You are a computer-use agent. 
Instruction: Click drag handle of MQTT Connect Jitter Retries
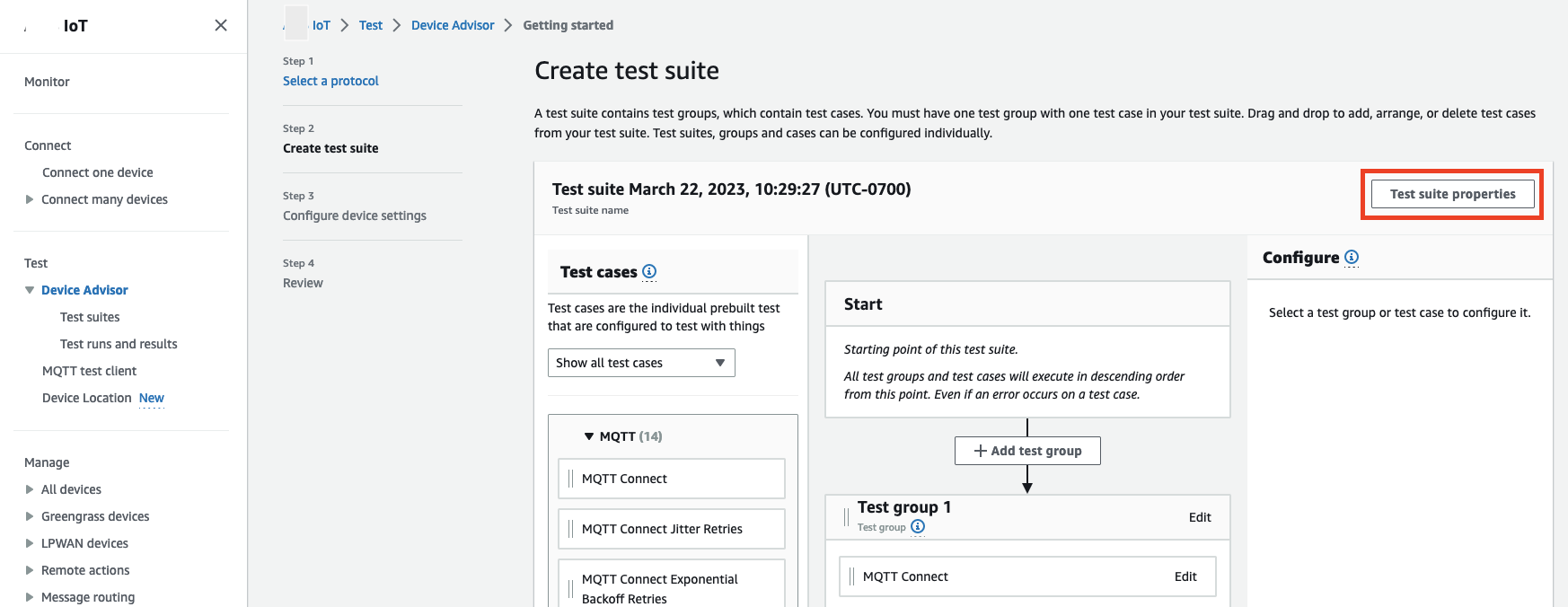pyautogui.click(x=570, y=529)
